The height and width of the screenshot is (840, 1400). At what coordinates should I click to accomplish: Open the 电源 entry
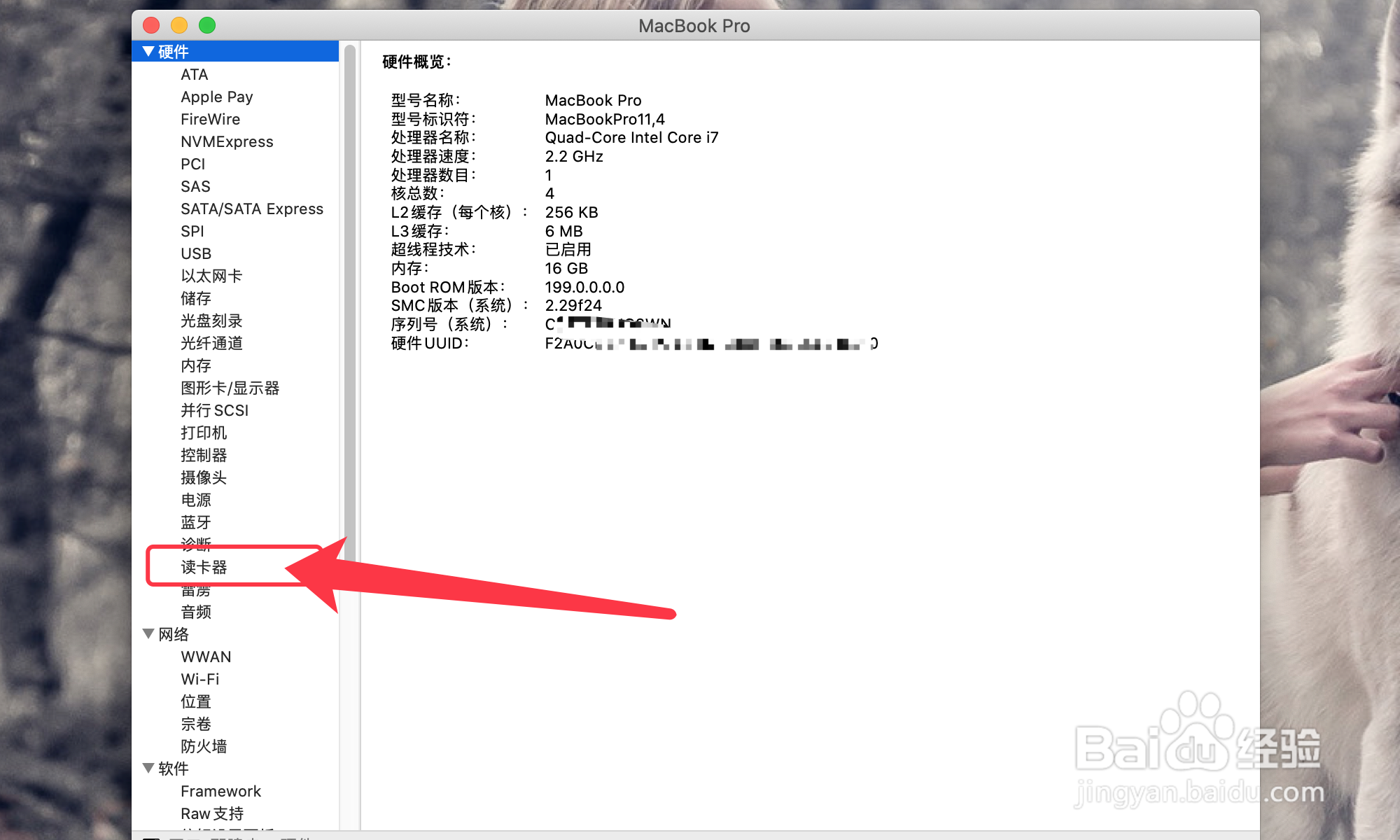[x=196, y=500]
